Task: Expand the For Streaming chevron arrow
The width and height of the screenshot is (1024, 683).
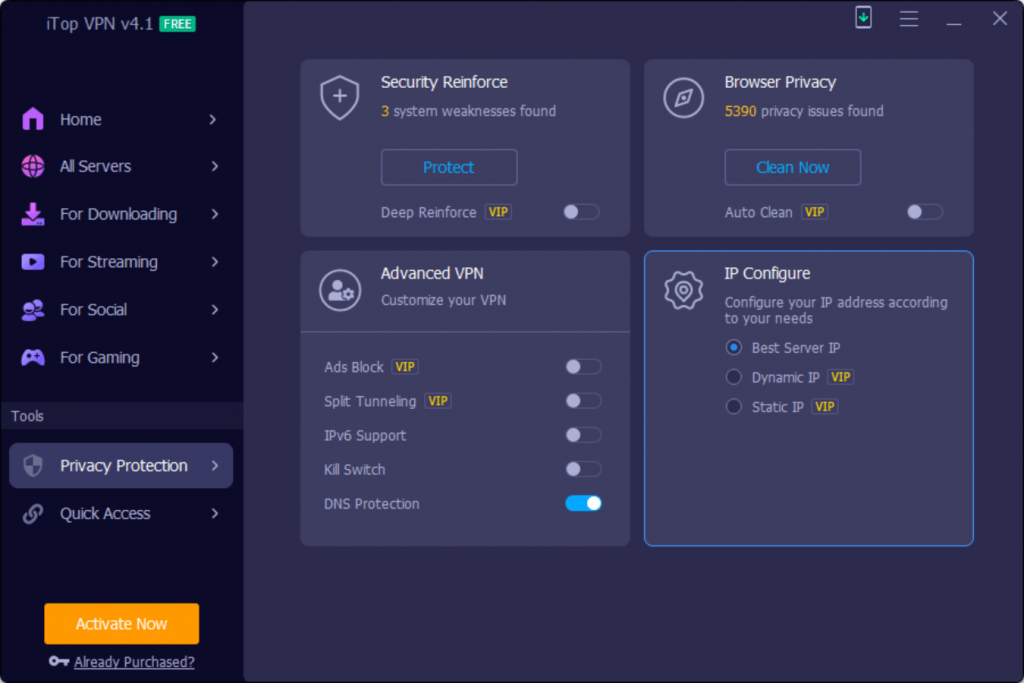Action: (x=215, y=262)
